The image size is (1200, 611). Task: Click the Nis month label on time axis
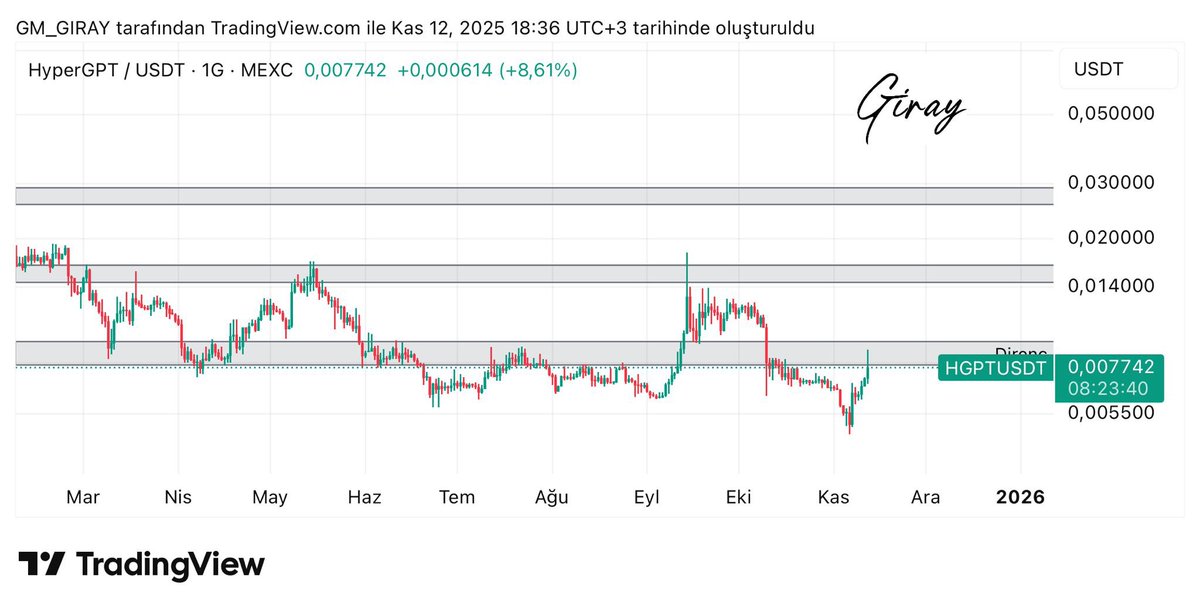coord(178,497)
